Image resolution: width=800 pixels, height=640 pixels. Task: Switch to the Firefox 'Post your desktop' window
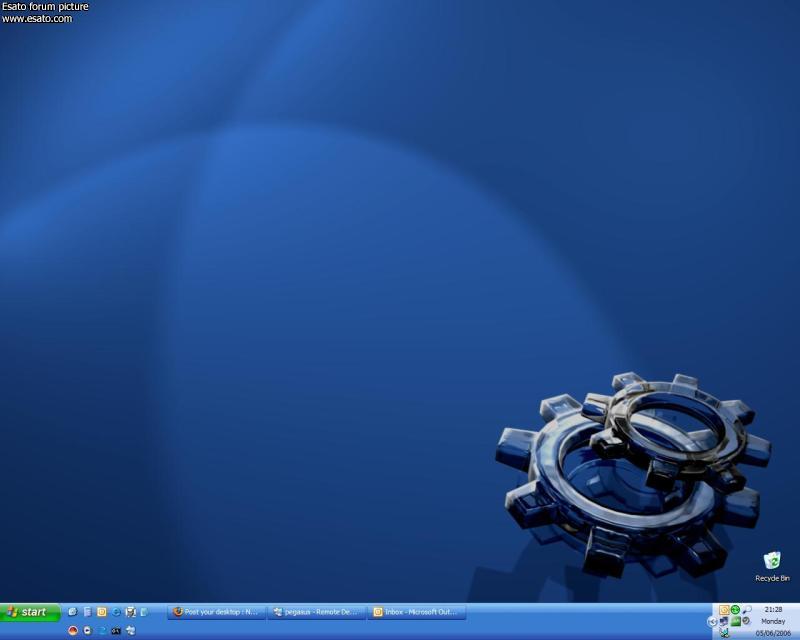216,612
